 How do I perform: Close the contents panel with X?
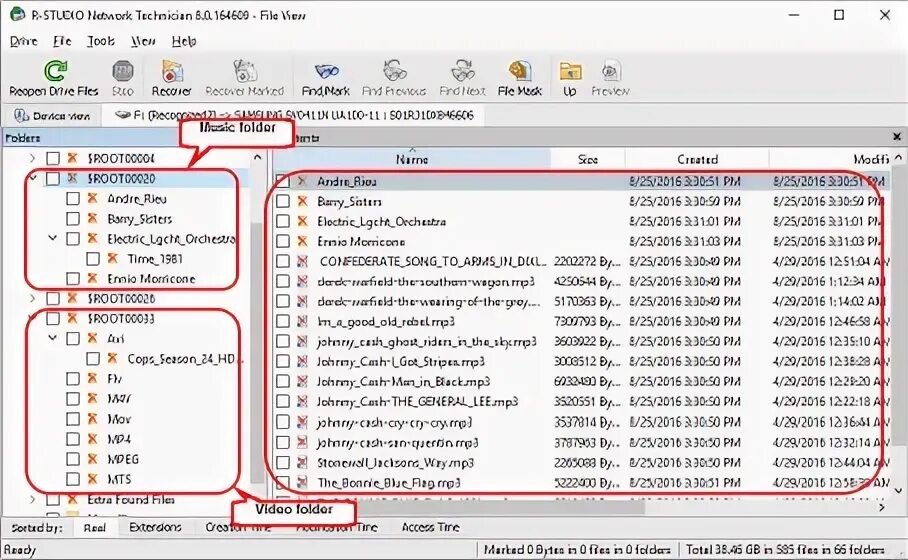pyautogui.click(x=896, y=137)
